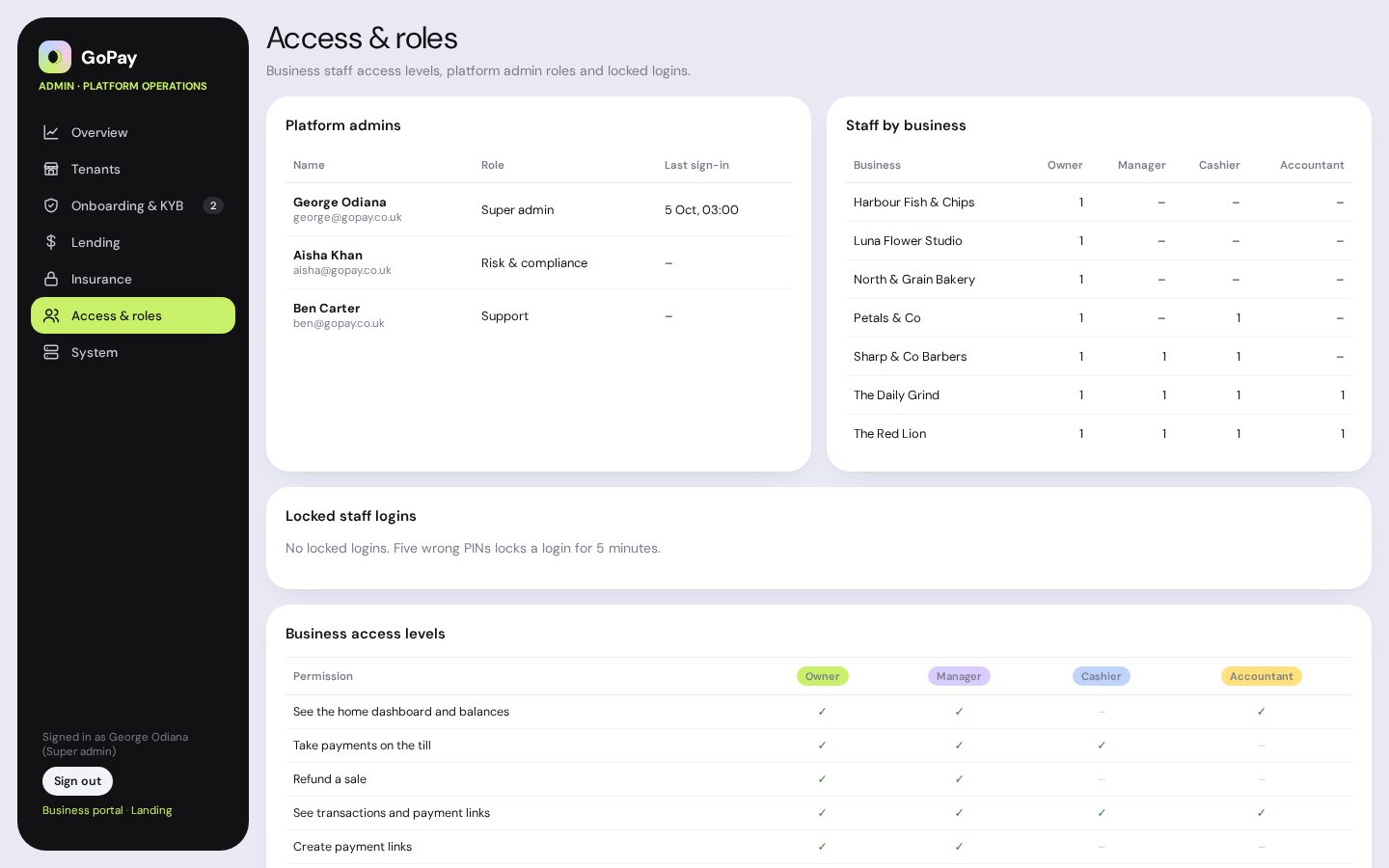Open the Lending section
This screenshot has height=868, width=1389.
(133, 242)
